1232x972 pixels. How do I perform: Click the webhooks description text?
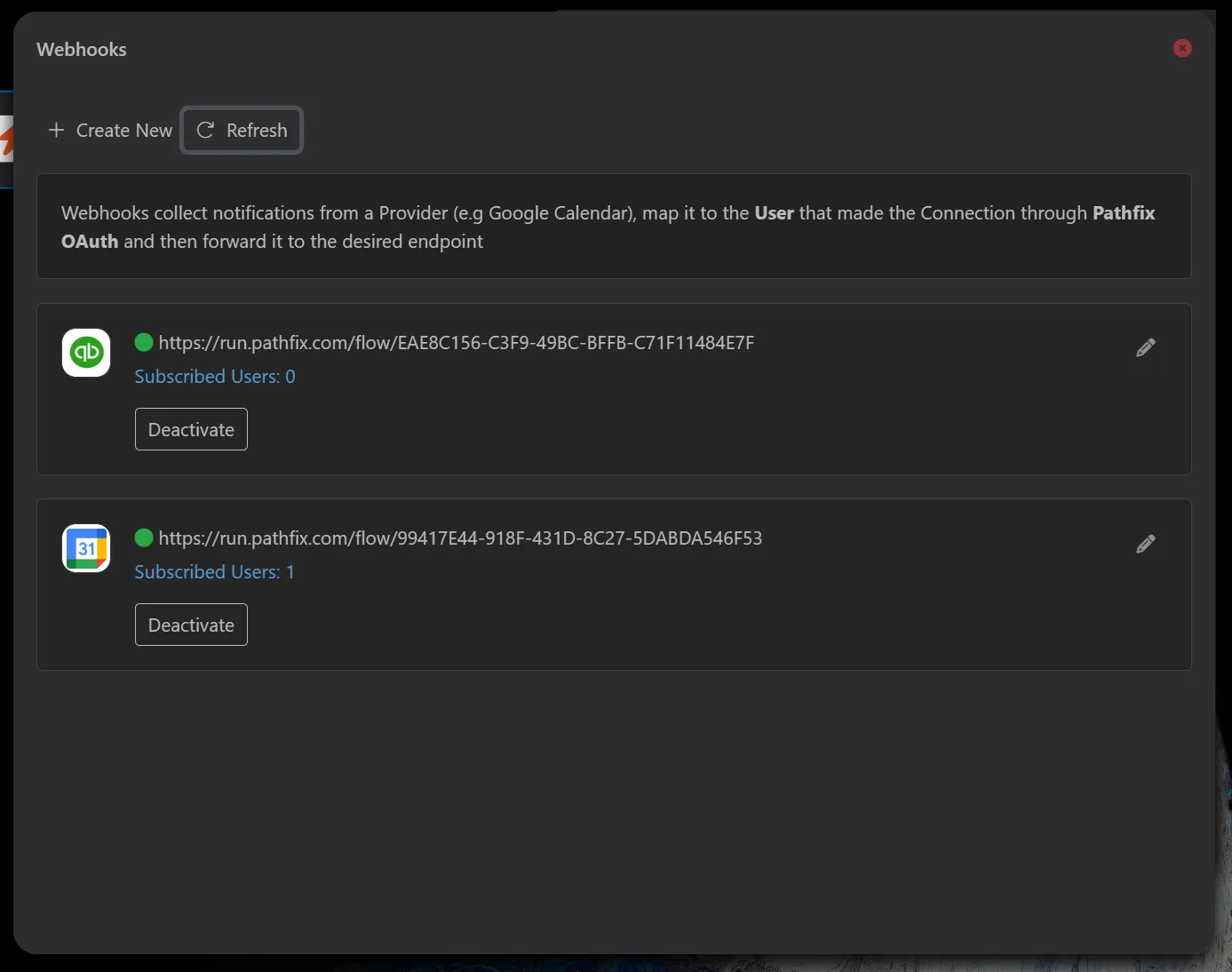pos(608,227)
